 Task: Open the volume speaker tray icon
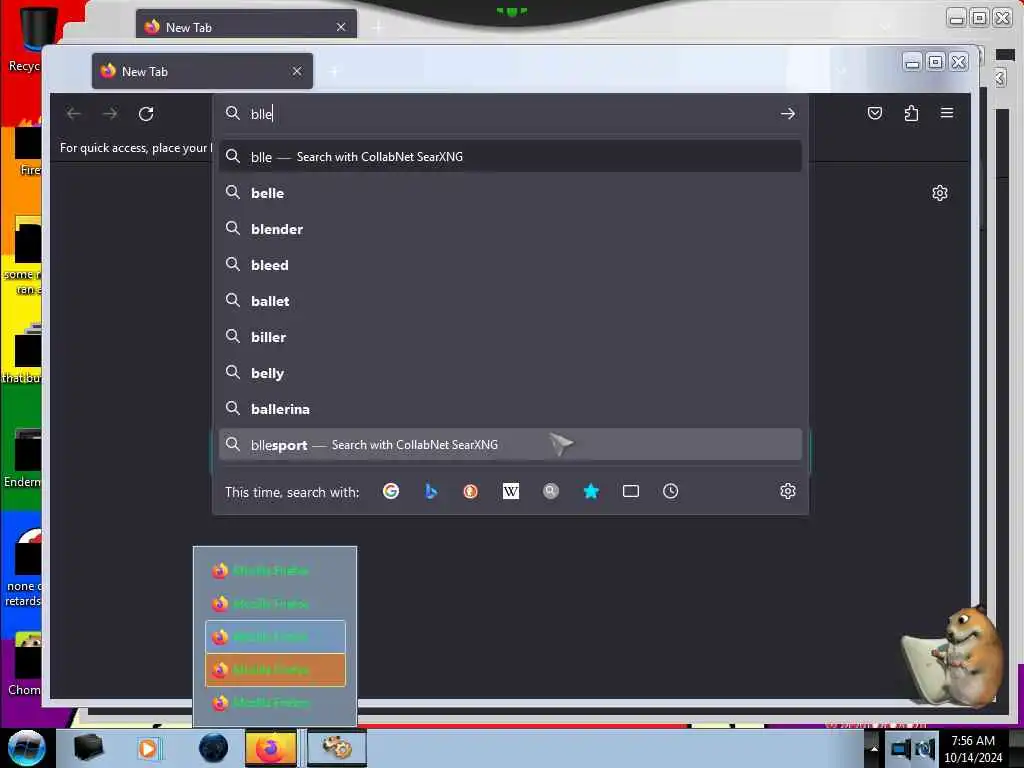coord(925,749)
